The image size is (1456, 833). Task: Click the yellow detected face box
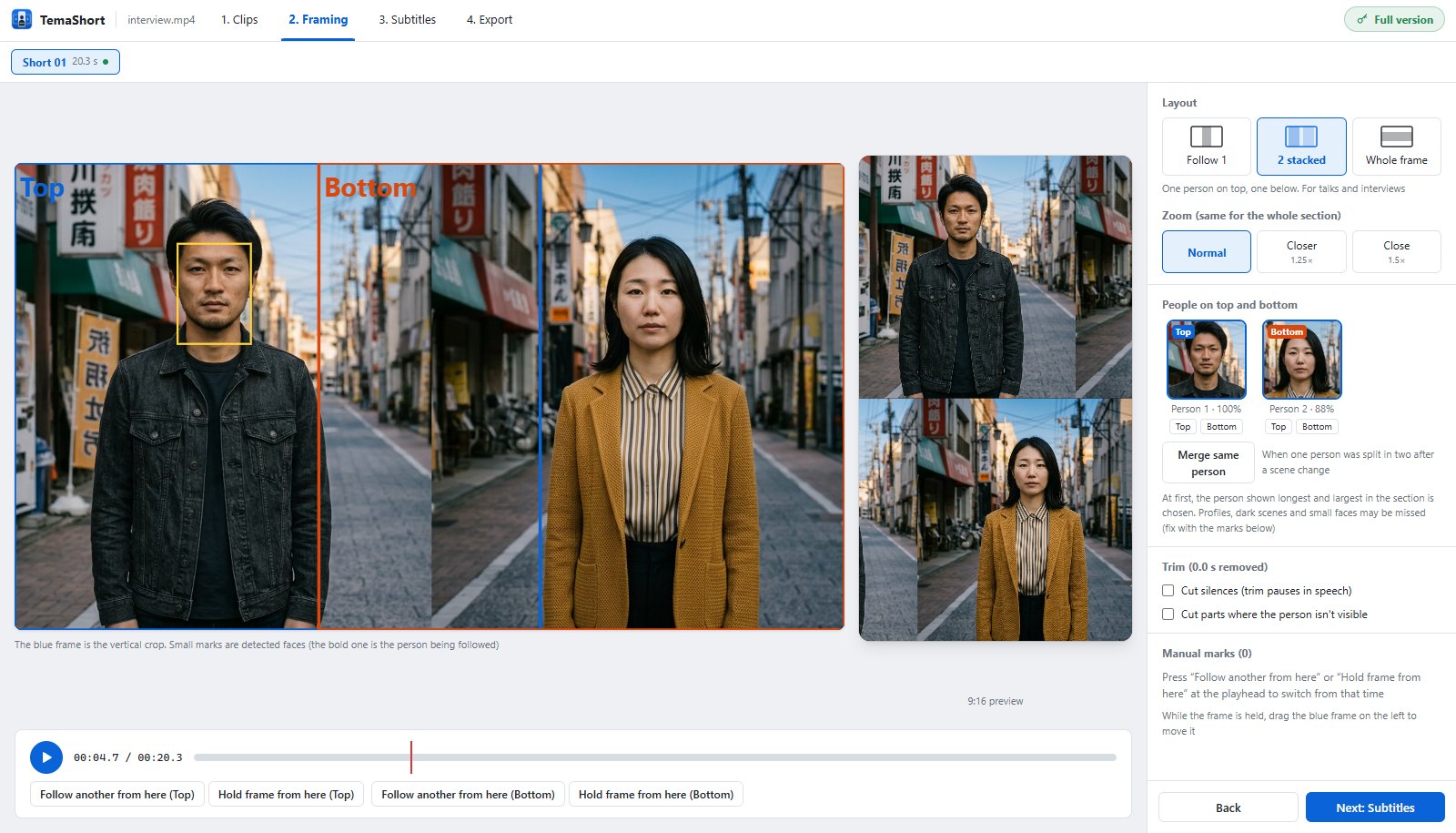pos(214,293)
